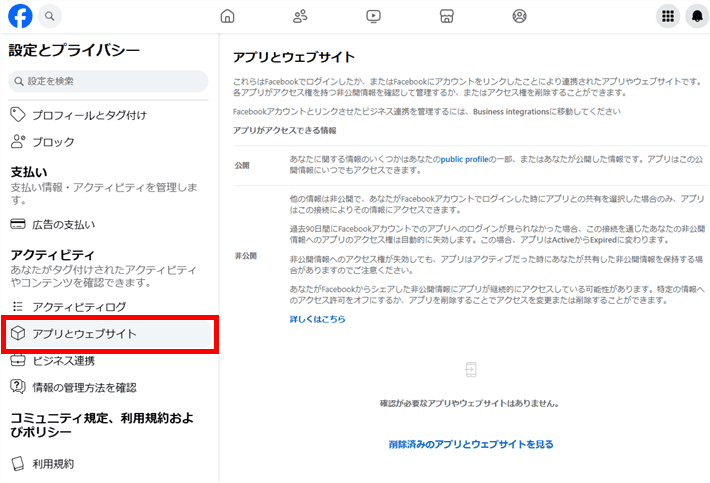Click the Facebook logo
This screenshot has height=483, width=710.
(x=20, y=16)
